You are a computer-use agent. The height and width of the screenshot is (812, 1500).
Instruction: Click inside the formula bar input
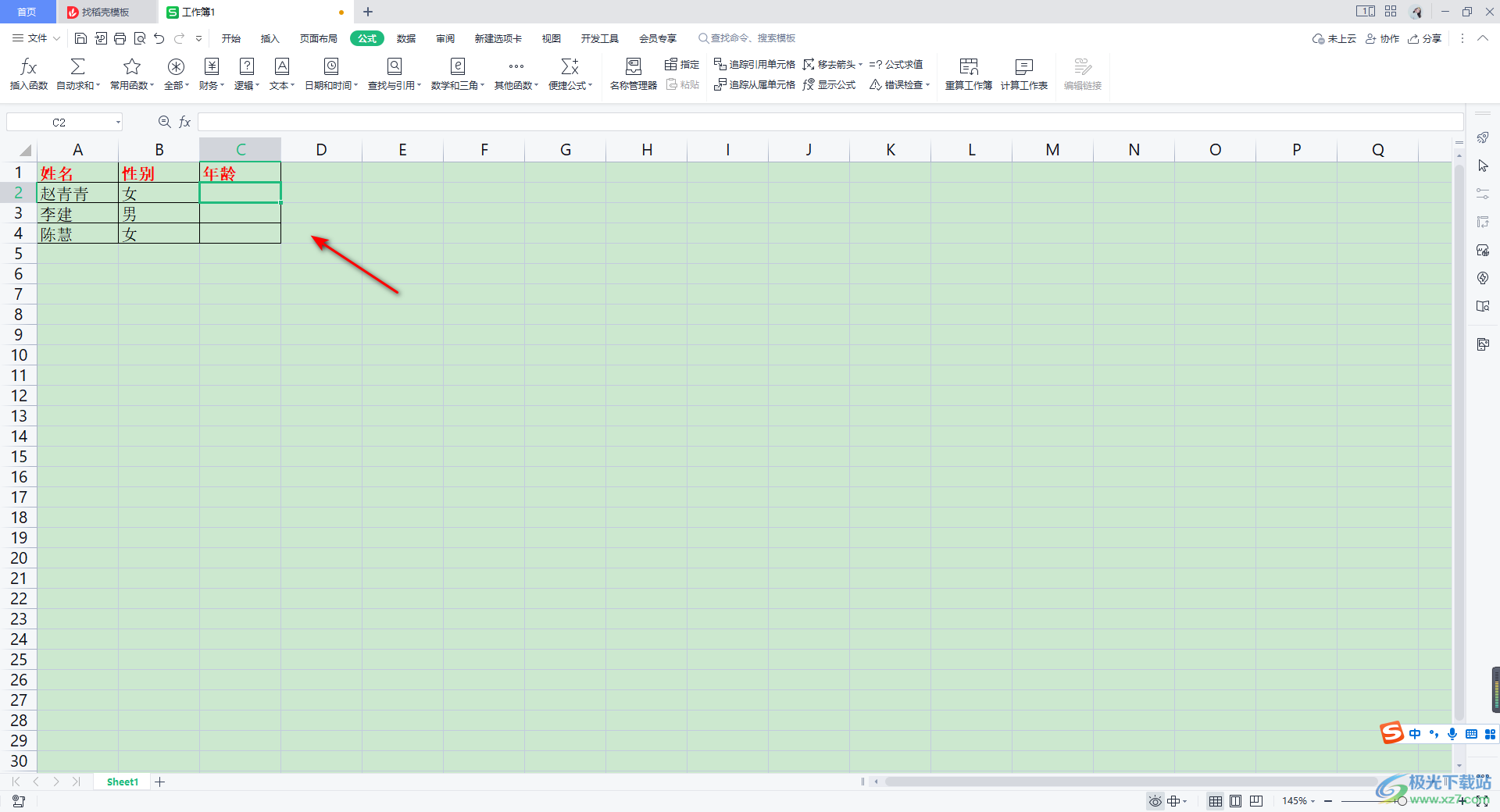[830, 122]
